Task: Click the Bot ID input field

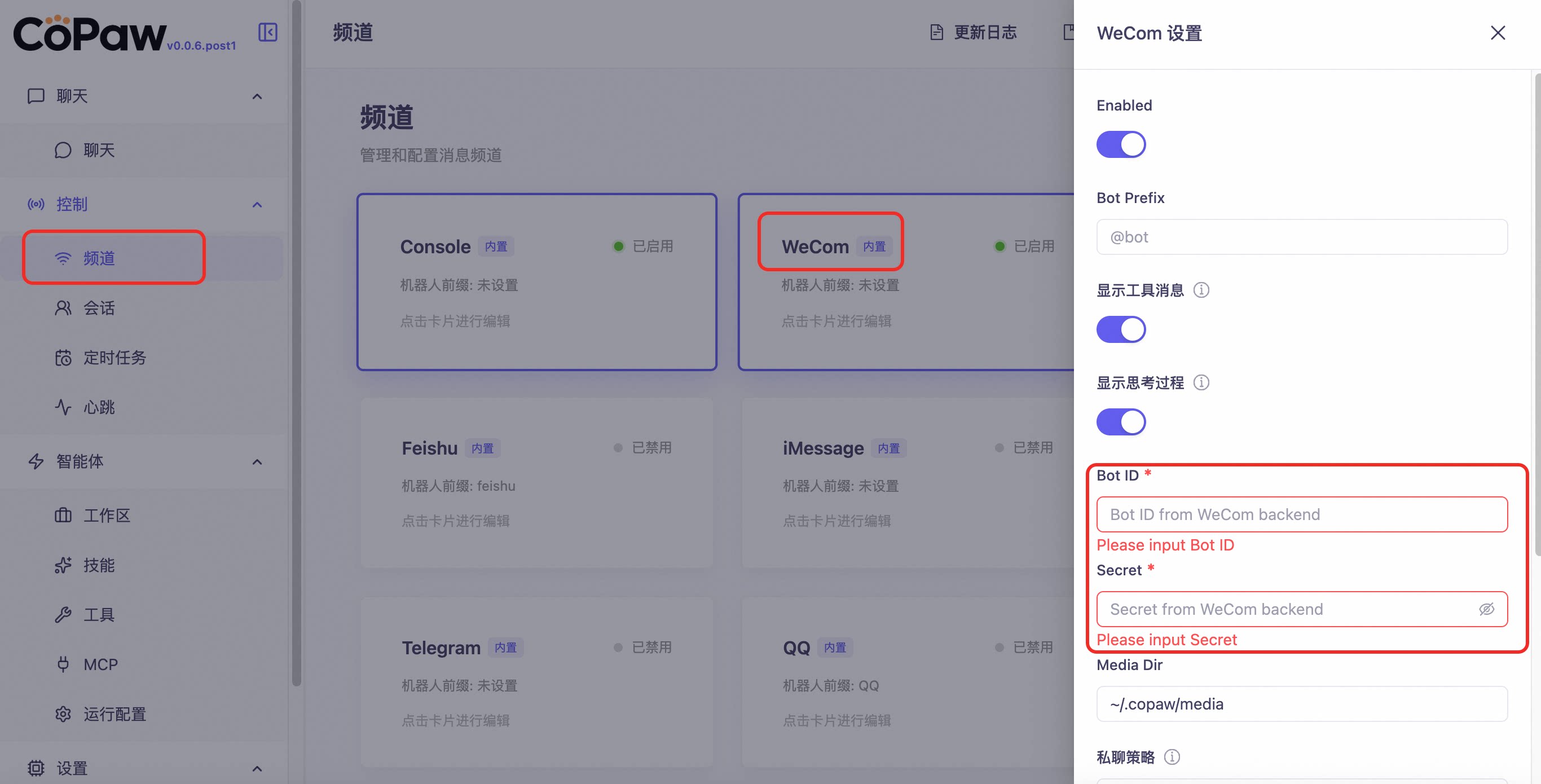Action: 1301,514
